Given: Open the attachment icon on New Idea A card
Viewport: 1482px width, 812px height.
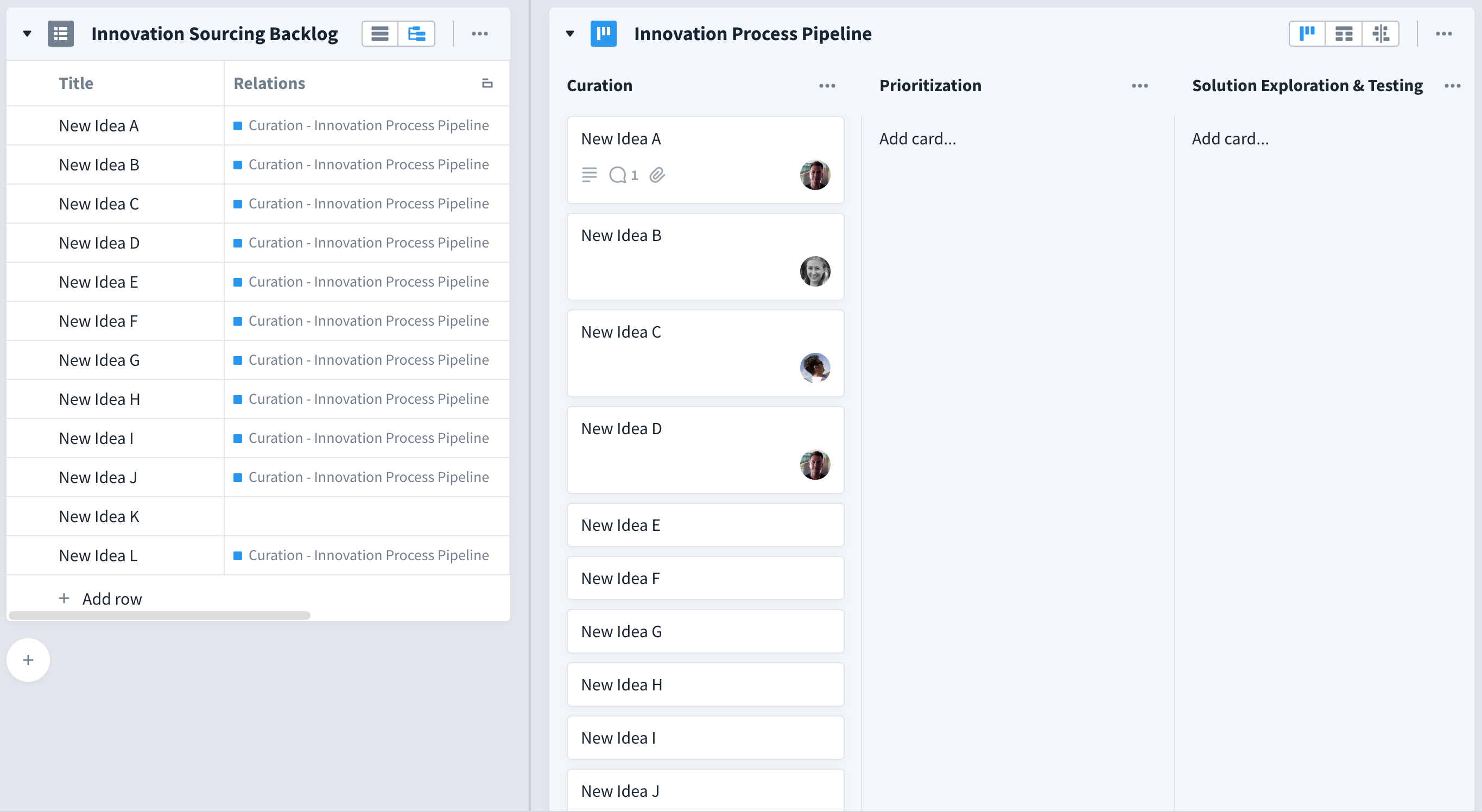Looking at the screenshot, I should [657, 175].
